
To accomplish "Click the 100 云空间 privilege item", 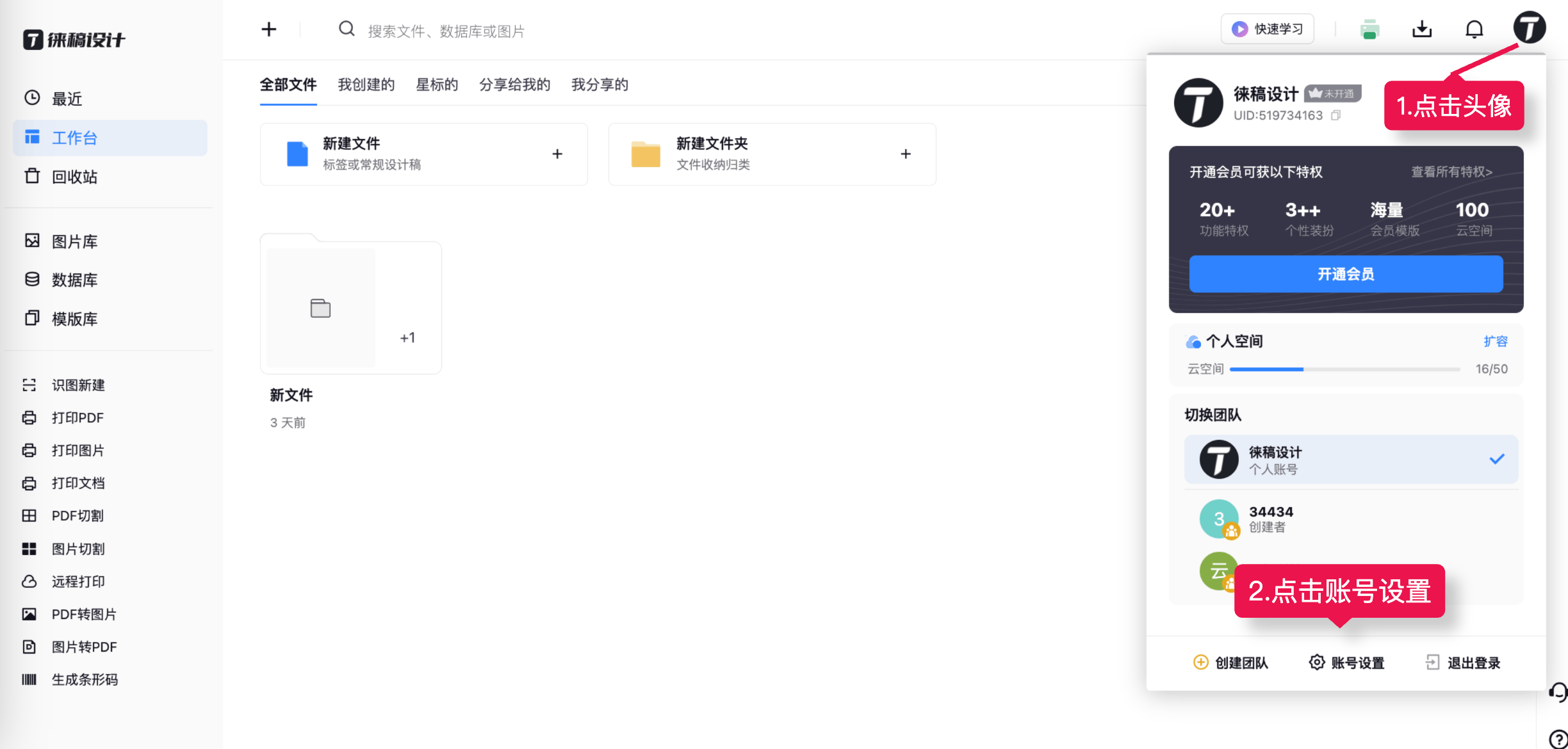I will click(1474, 219).
